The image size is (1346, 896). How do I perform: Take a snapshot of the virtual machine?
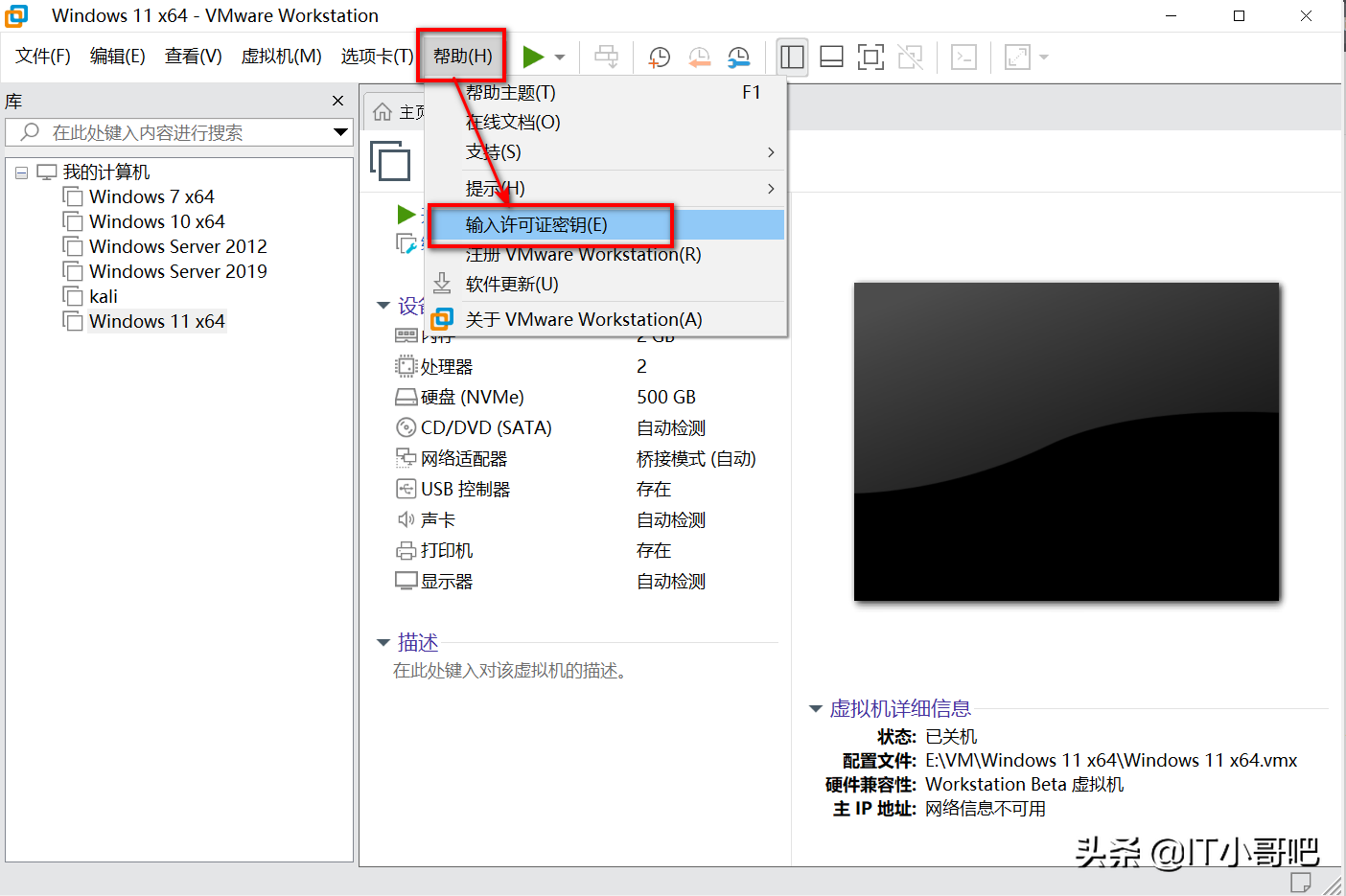(659, 57)
